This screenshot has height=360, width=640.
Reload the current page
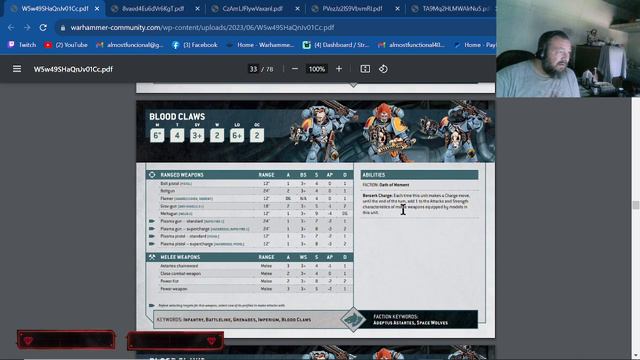click(43, 27)
